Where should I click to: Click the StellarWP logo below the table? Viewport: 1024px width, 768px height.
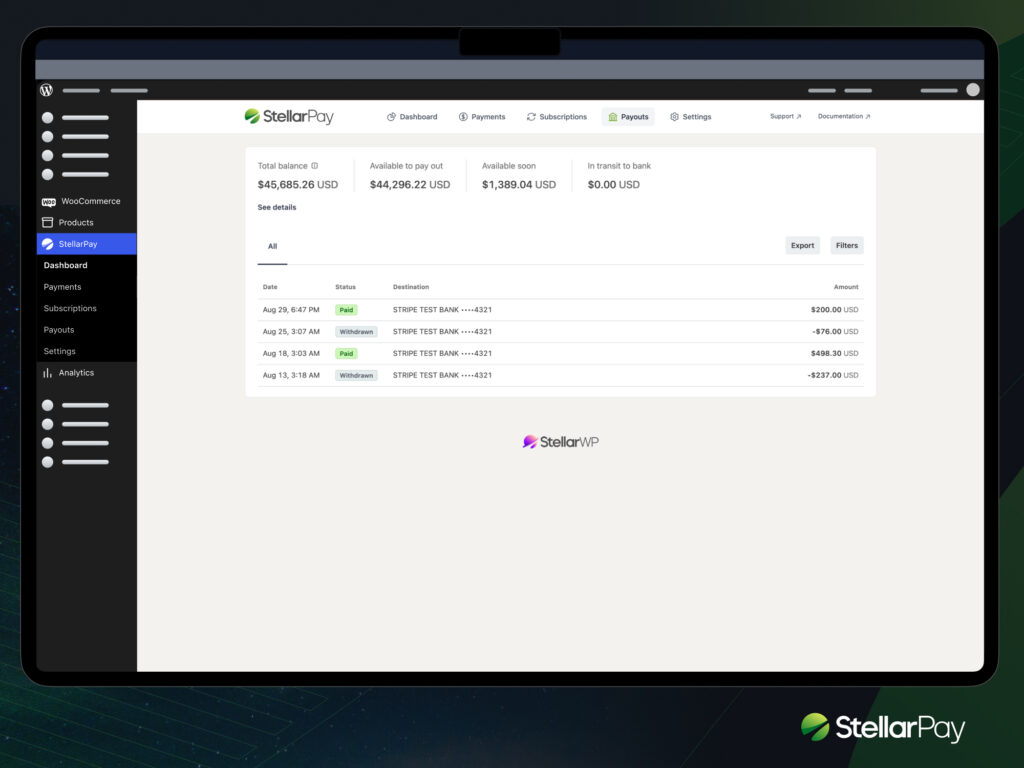560,441
